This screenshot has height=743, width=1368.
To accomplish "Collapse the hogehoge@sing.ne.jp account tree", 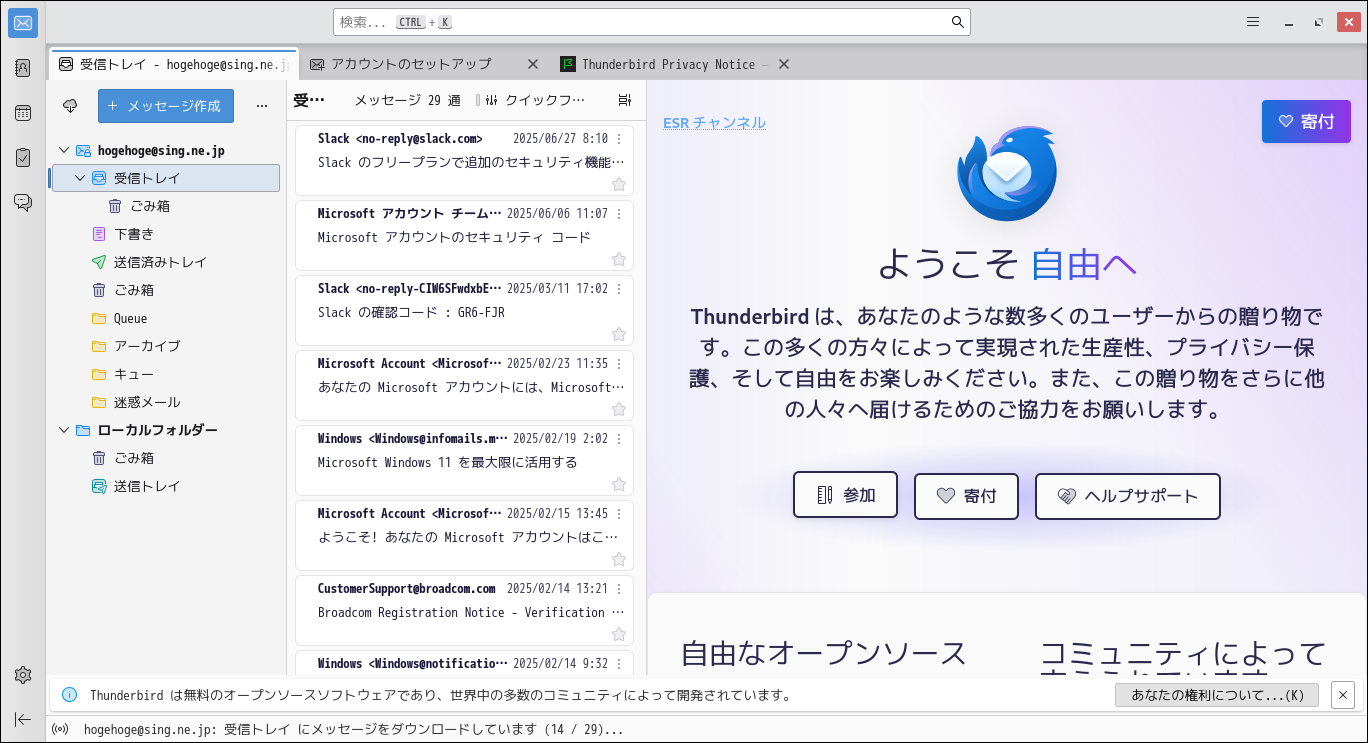I will pos(64,150).
